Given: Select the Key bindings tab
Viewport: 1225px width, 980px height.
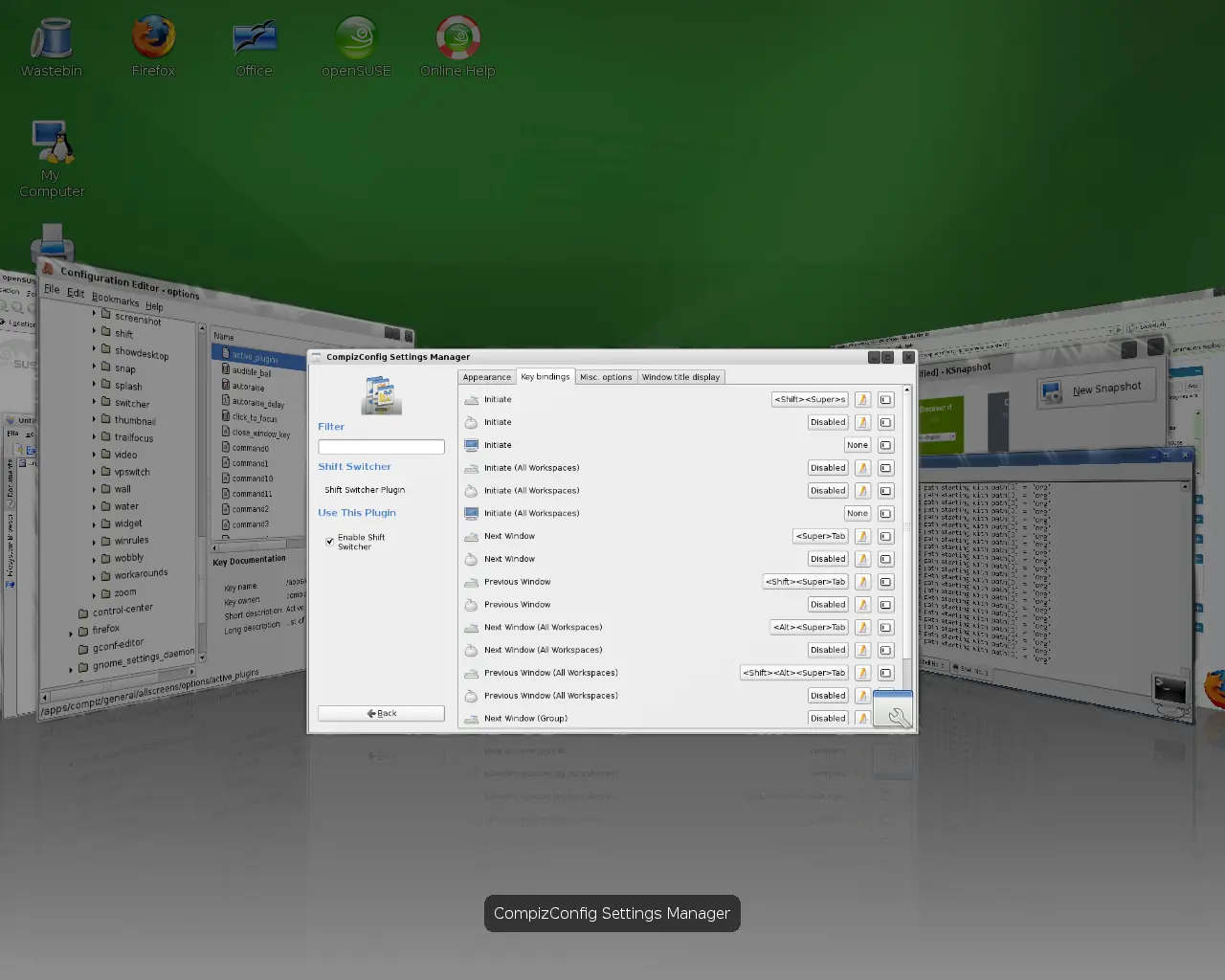Looking at the screenshot, I should (x=546, y=376).
